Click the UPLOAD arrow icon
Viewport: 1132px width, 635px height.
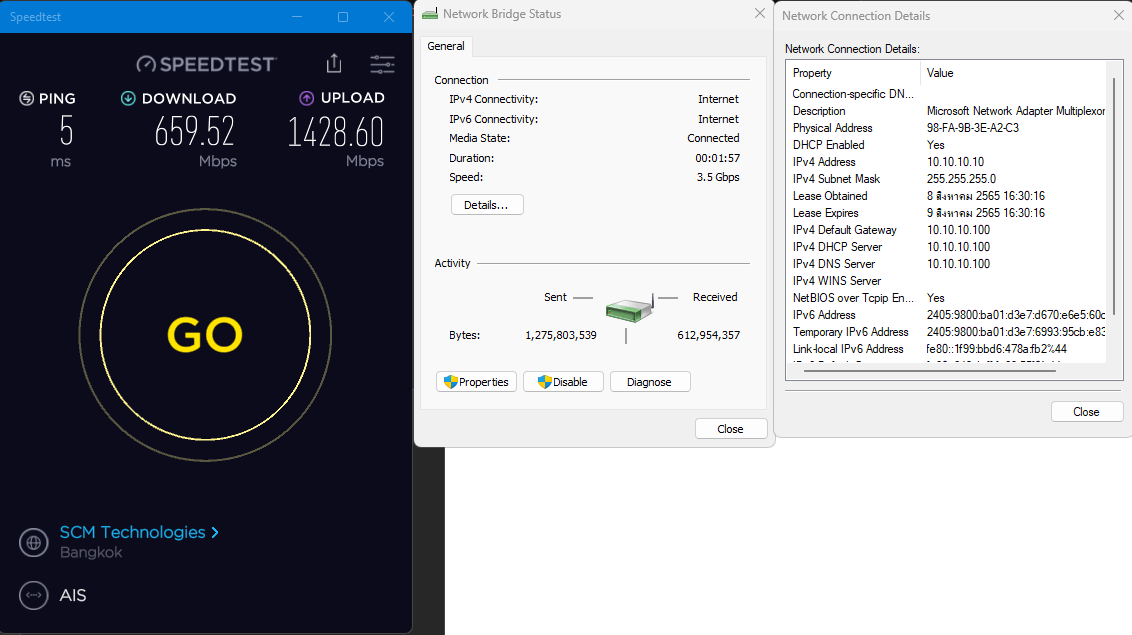[306, 97]
